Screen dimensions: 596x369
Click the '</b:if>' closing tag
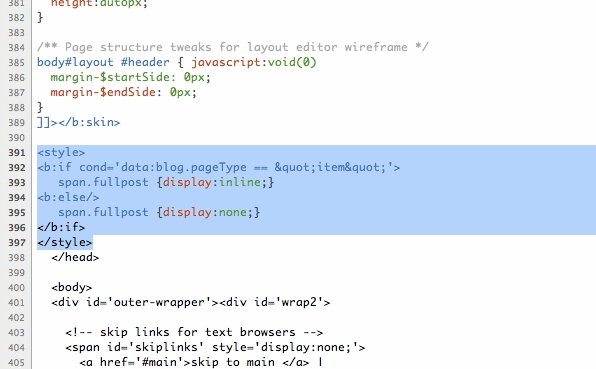[61, 227]
